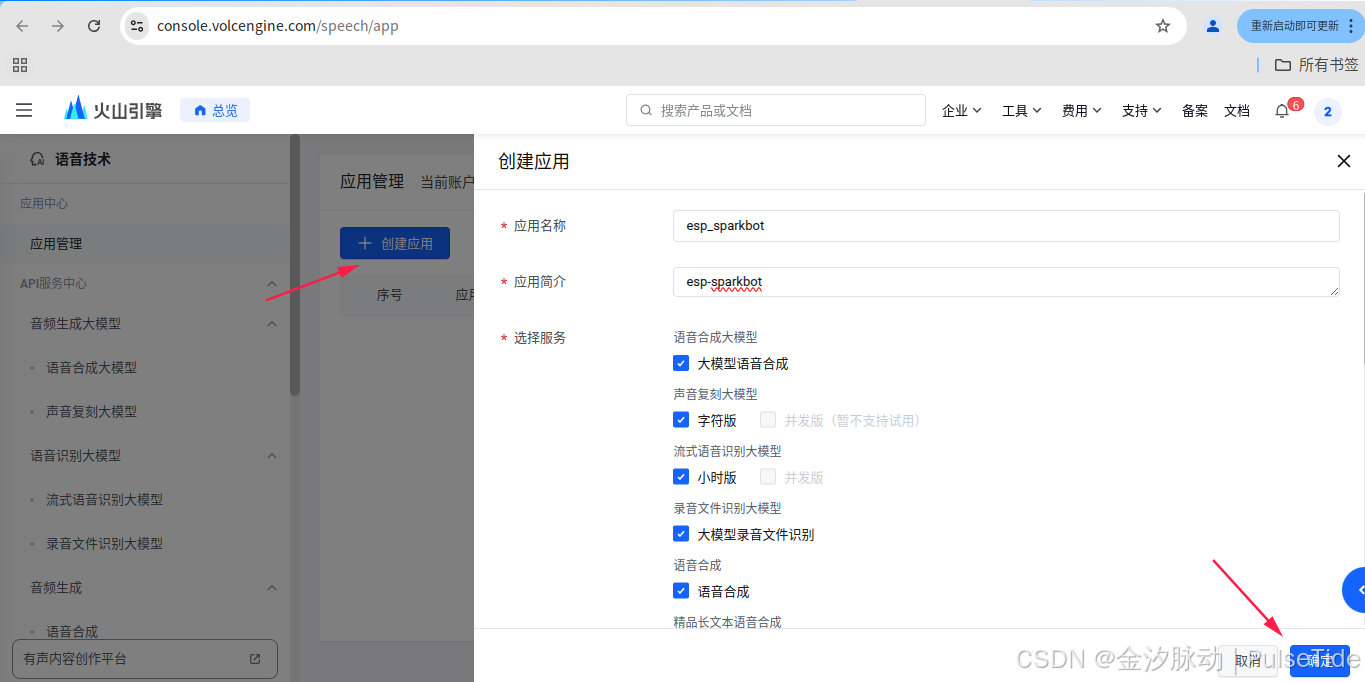Click the blue floating side widget
Viewport: 1365px width, 682px height.
click(1354, 590)
